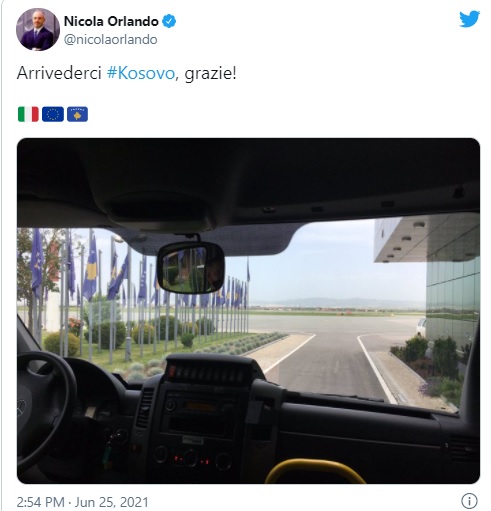Open the @nicolaorlando handle
This screenshot has width=491, height=511.
[x=110, y=40]
